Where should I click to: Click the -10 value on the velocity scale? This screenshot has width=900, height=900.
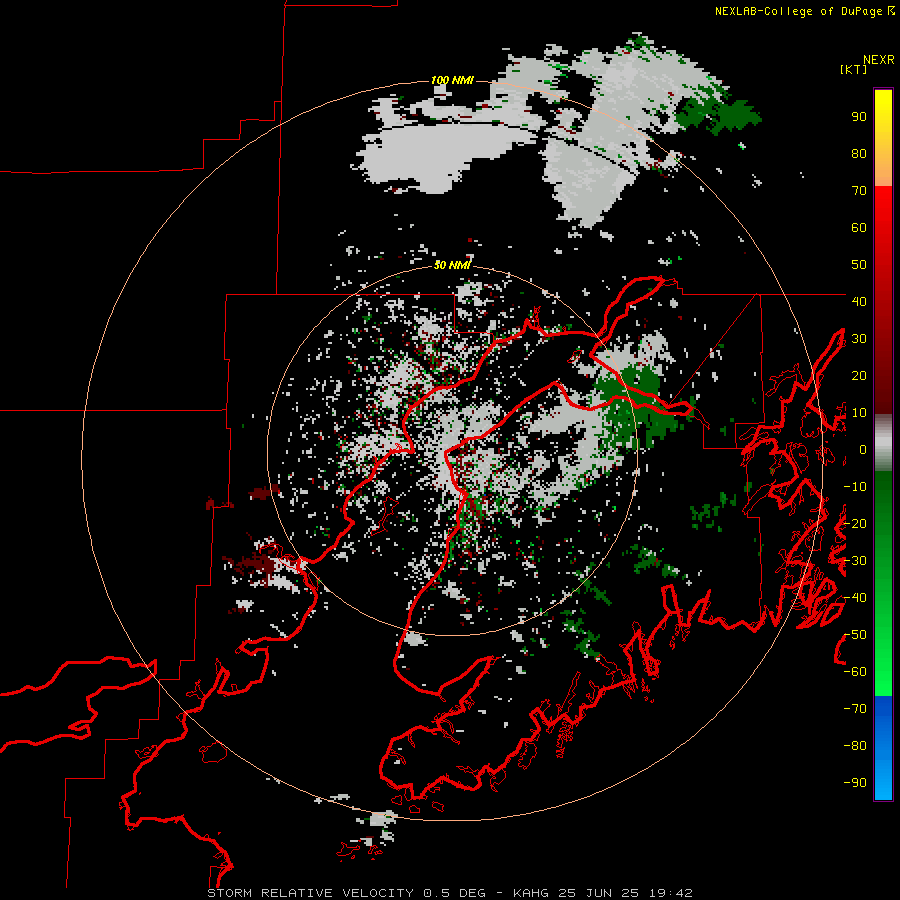[x=855, y=487]
